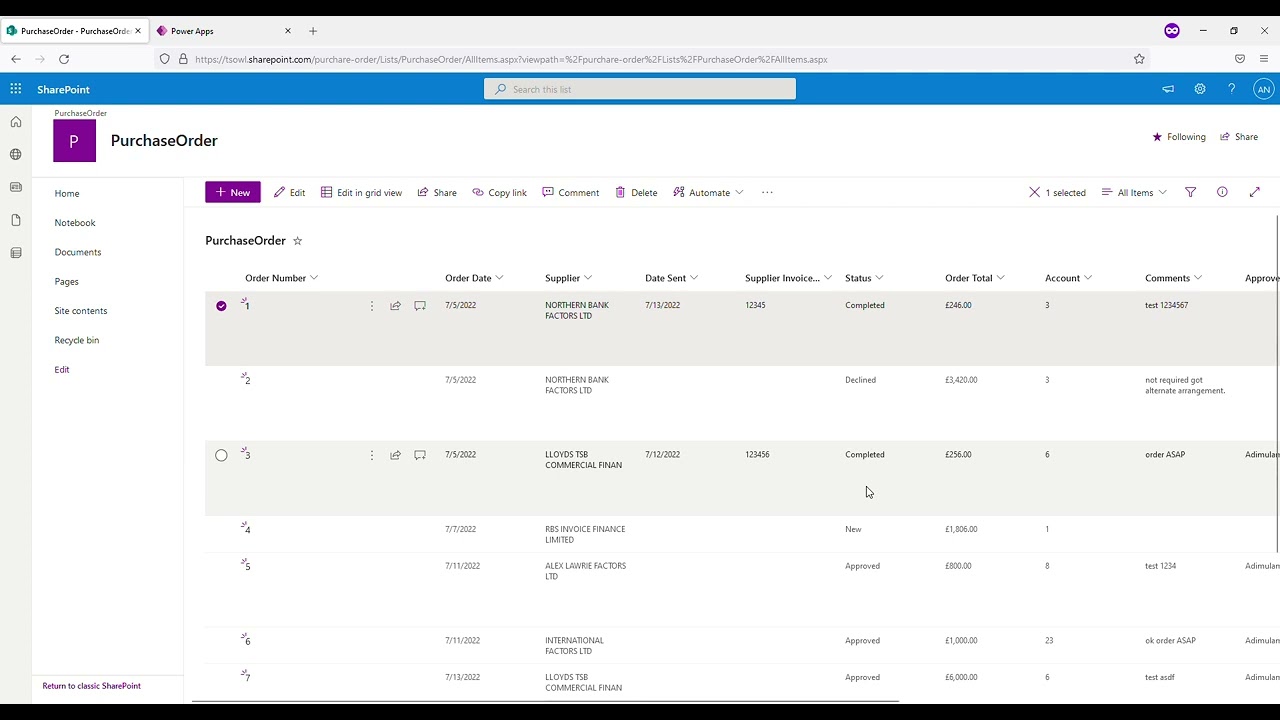Share order 3 row item

(x=396, y=455)
